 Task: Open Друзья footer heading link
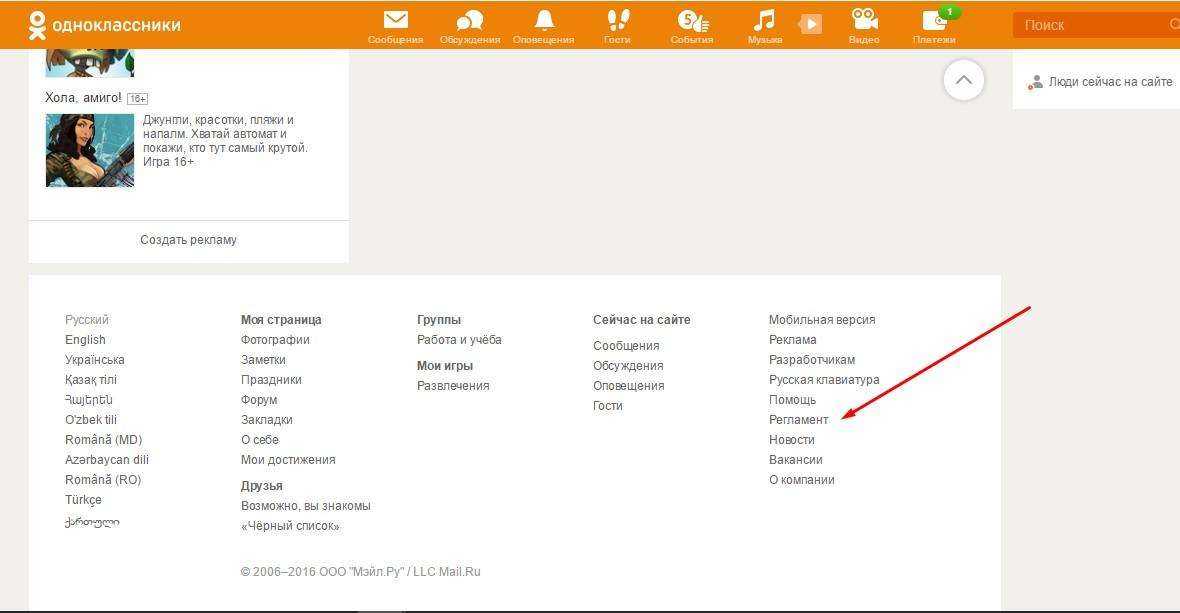pos(262,486)
